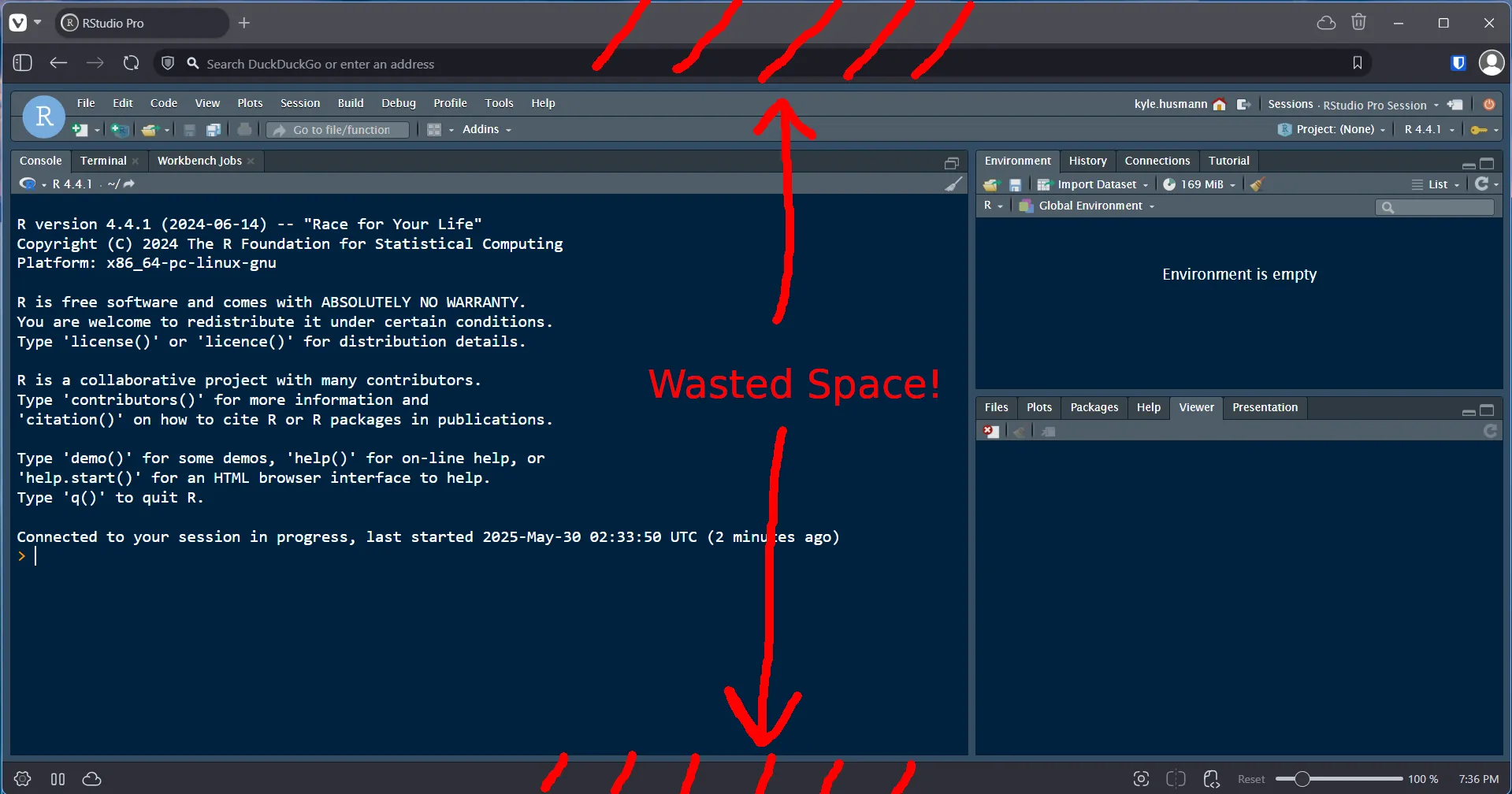Viewport: 1512px width, 794px height.
Task: Switch to the Packages tab
Action: 1094,407
